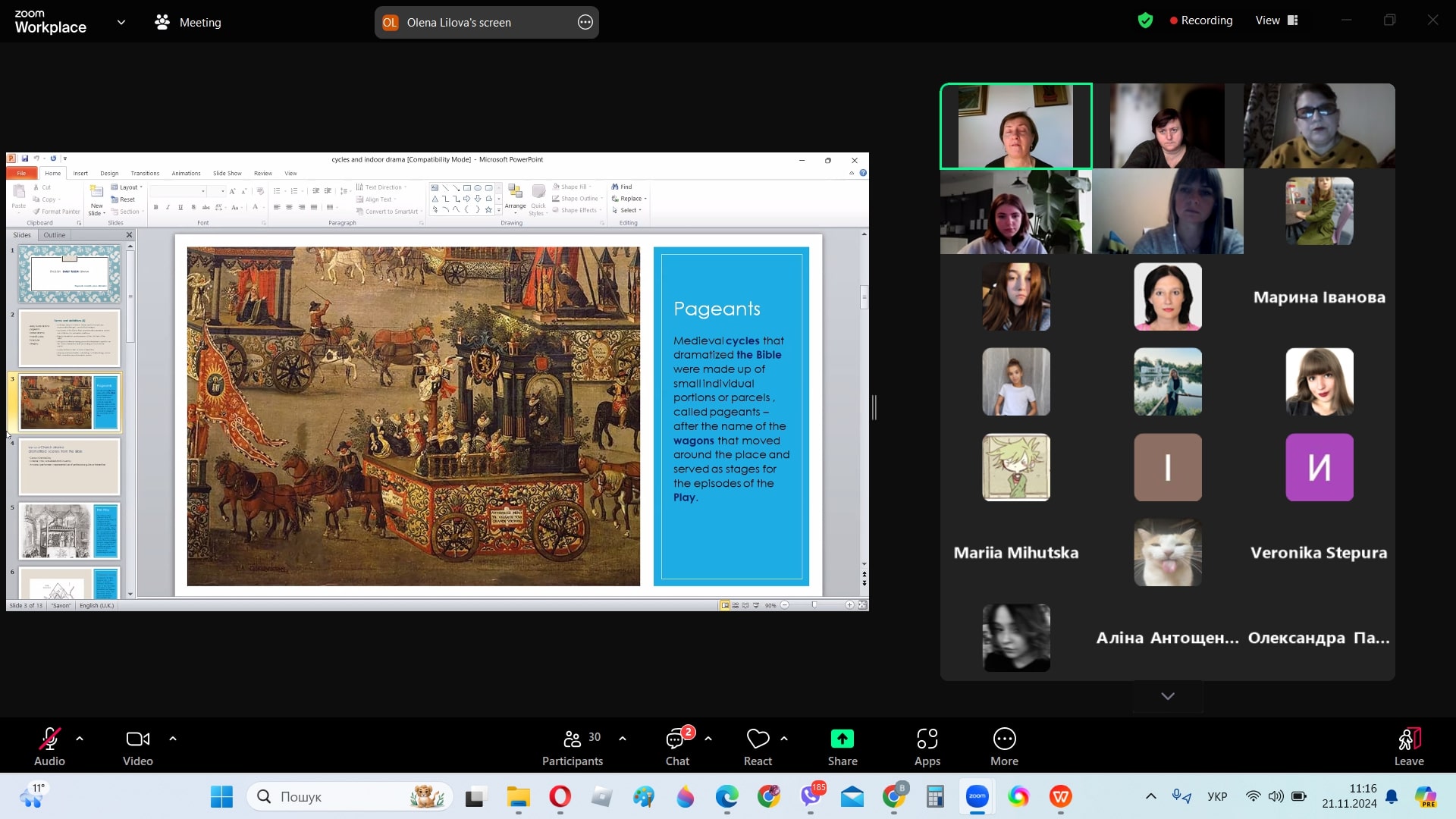
Task: Switch to the Transitions ribbon tab
Action: (145, 173)
